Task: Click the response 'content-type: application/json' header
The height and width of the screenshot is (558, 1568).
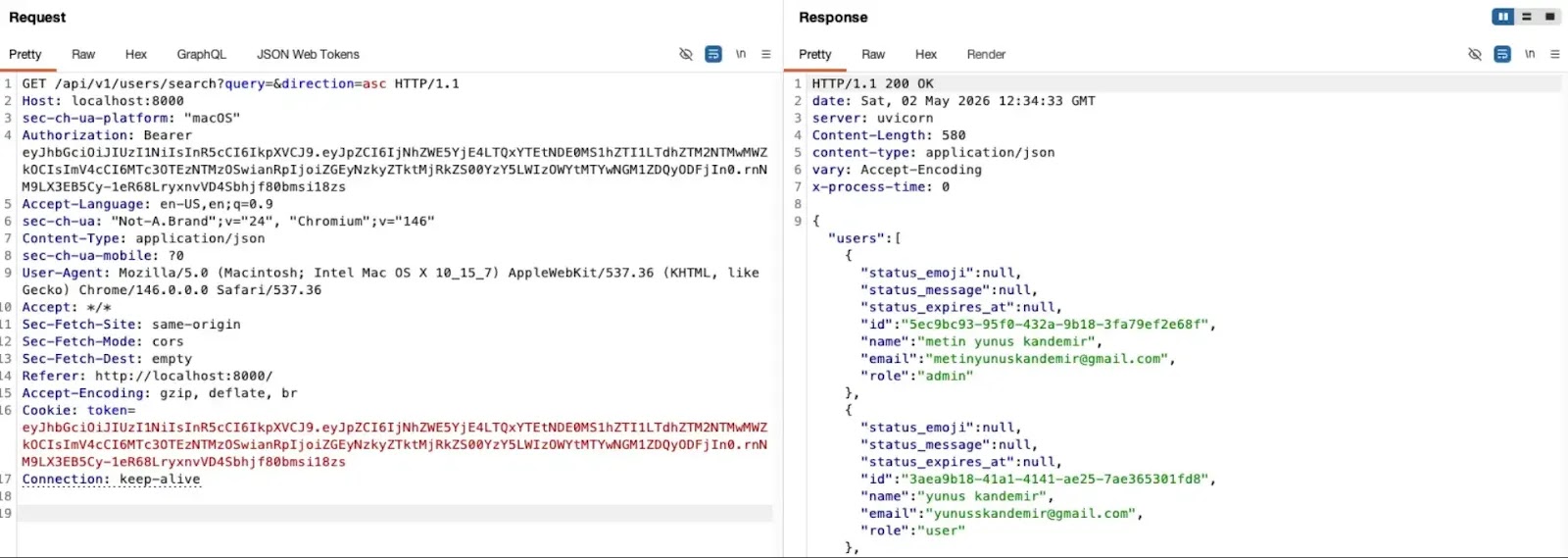Action: coord(933,152)
